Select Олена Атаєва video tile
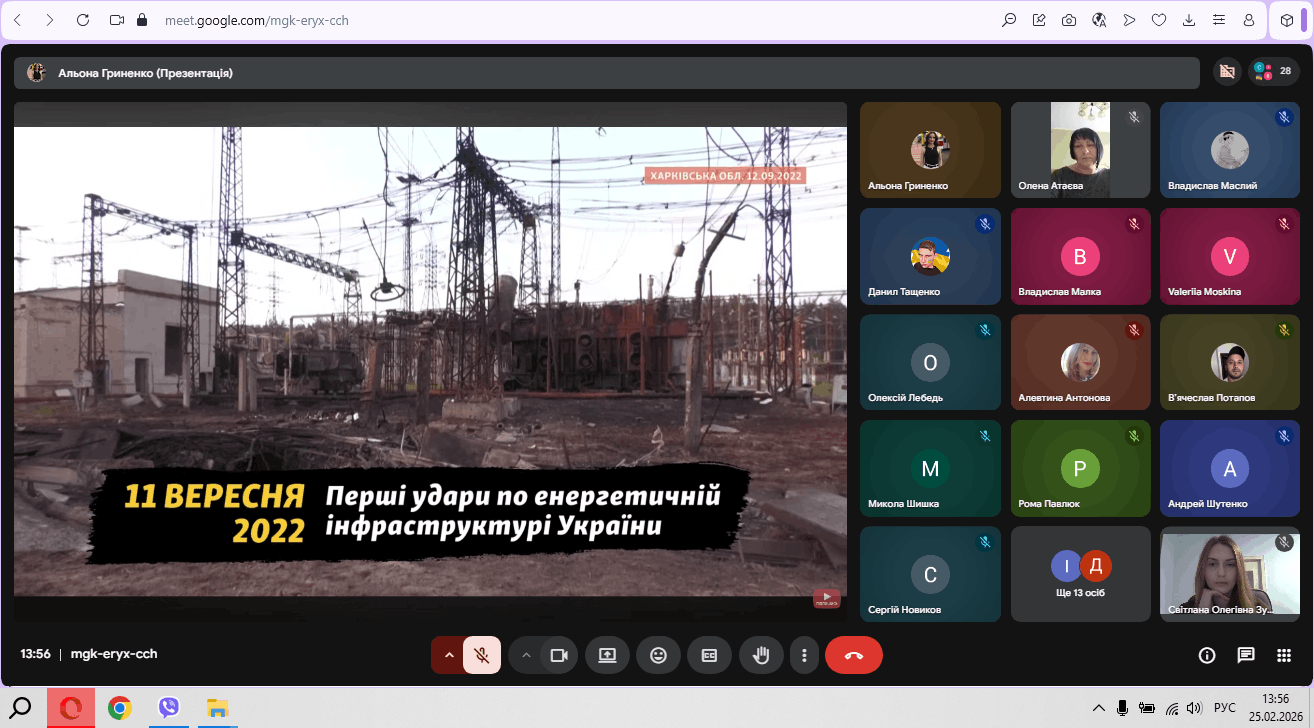Image resolution: width=1314 pixels, height=728 pixels. [x=1080, y=150]
